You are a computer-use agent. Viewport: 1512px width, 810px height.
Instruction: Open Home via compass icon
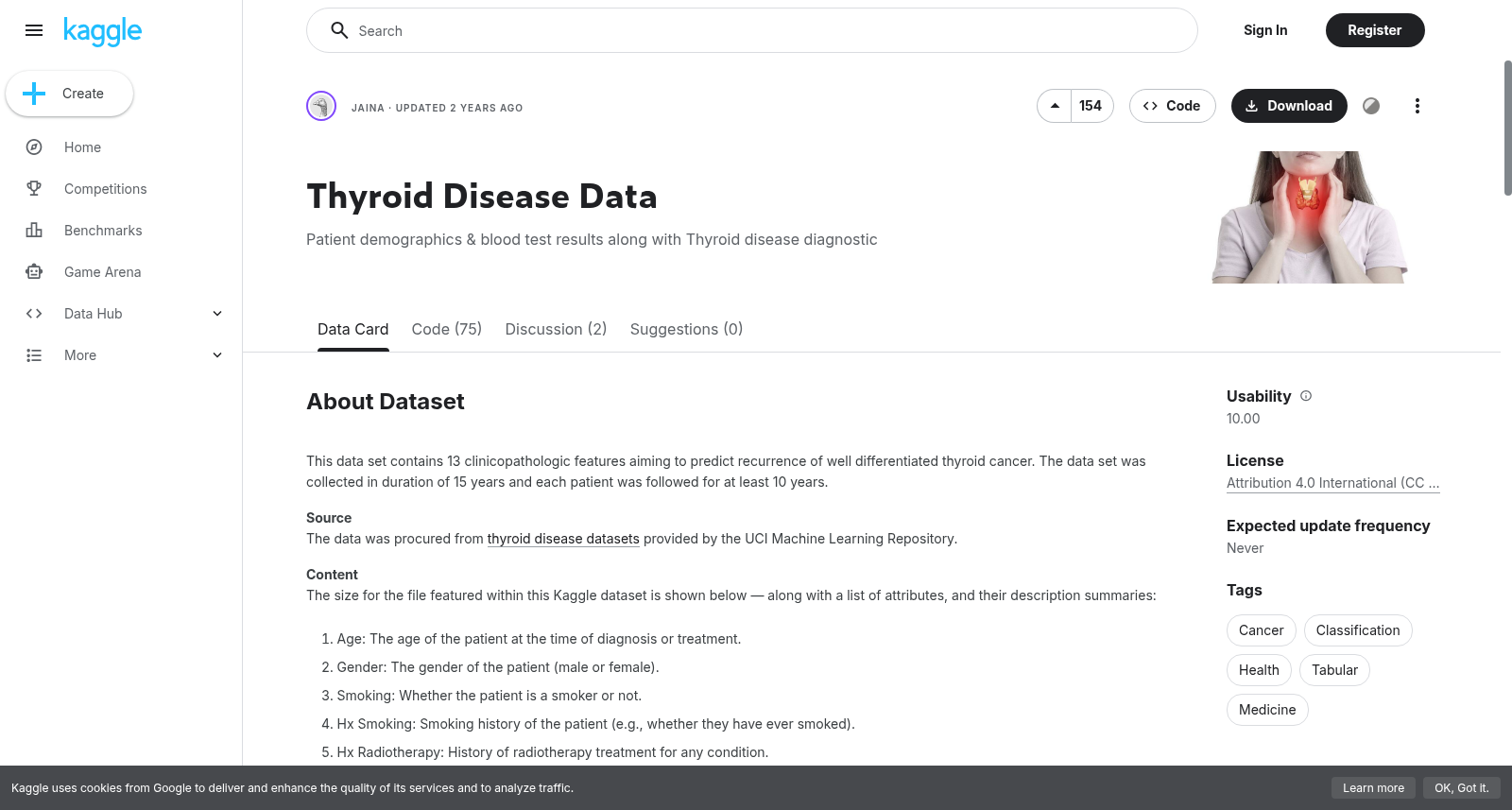click(x=34, y=147)
